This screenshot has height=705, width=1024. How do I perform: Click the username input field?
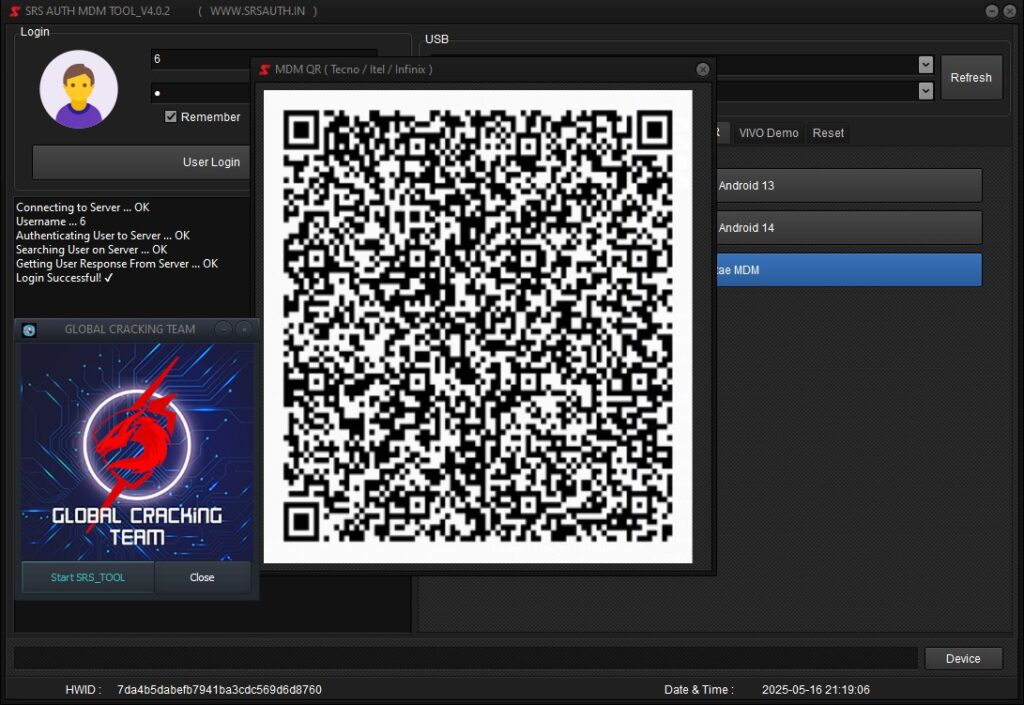click(x=200, y=59)
